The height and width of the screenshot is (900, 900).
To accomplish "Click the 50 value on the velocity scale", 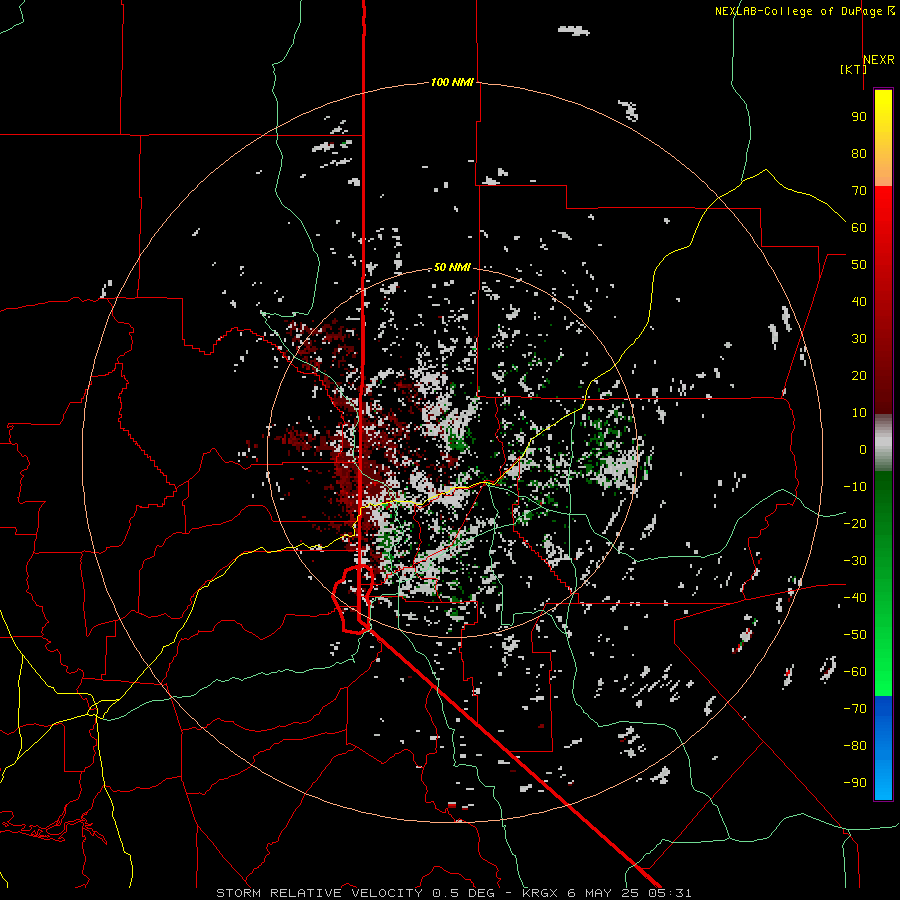I will [x=859, y=265].
